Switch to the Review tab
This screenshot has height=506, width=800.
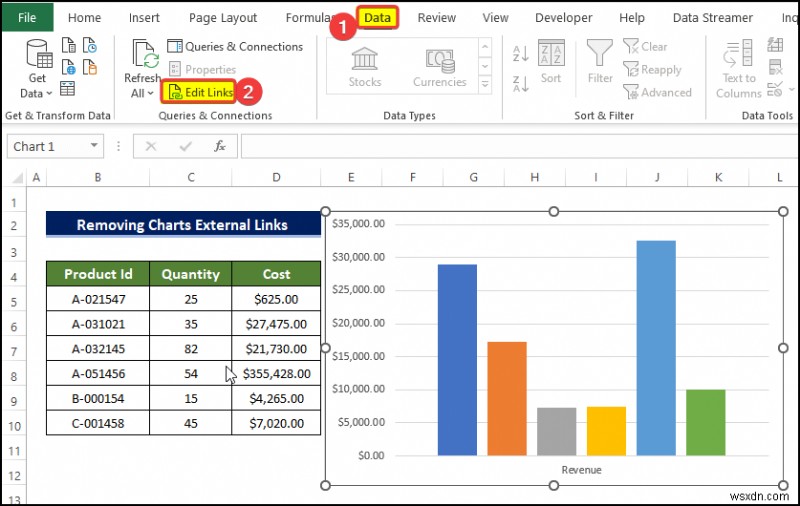[437, 18]
